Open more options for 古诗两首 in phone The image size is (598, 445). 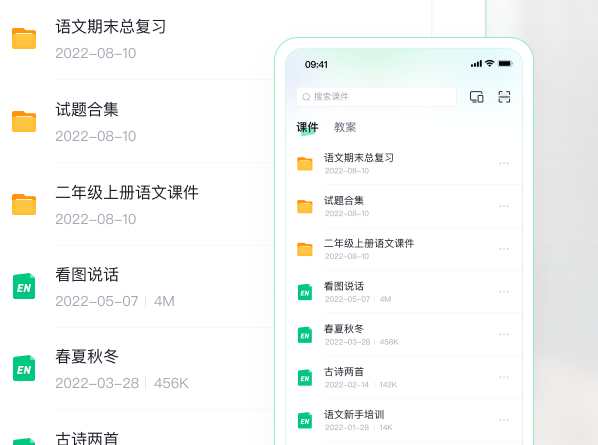tap(504, 377)
